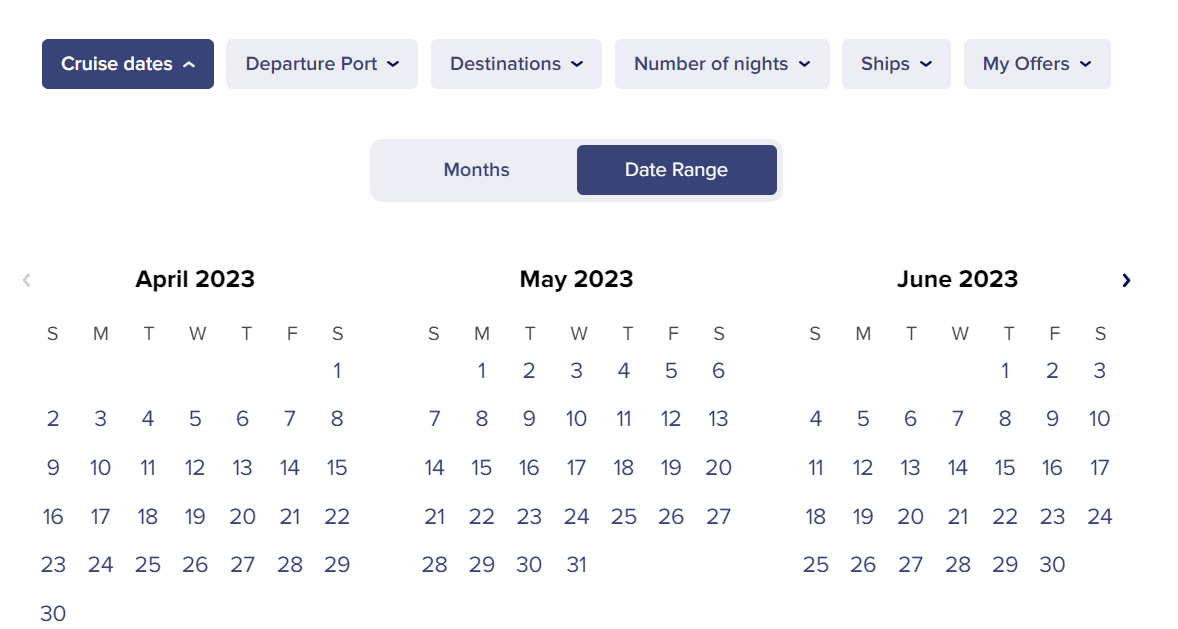Select April 15 in the calendar

[337, 468]
